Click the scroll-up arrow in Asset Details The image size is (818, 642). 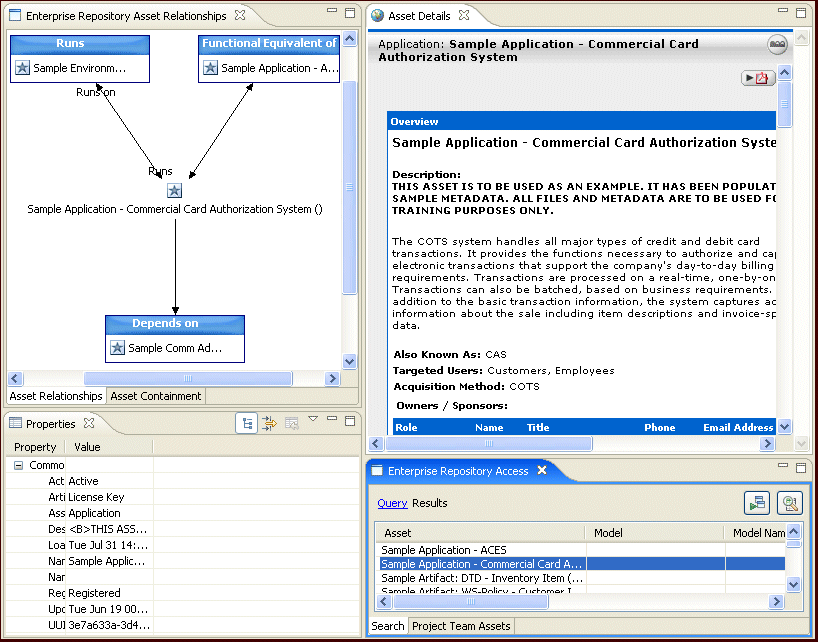(x=784, y=72)
